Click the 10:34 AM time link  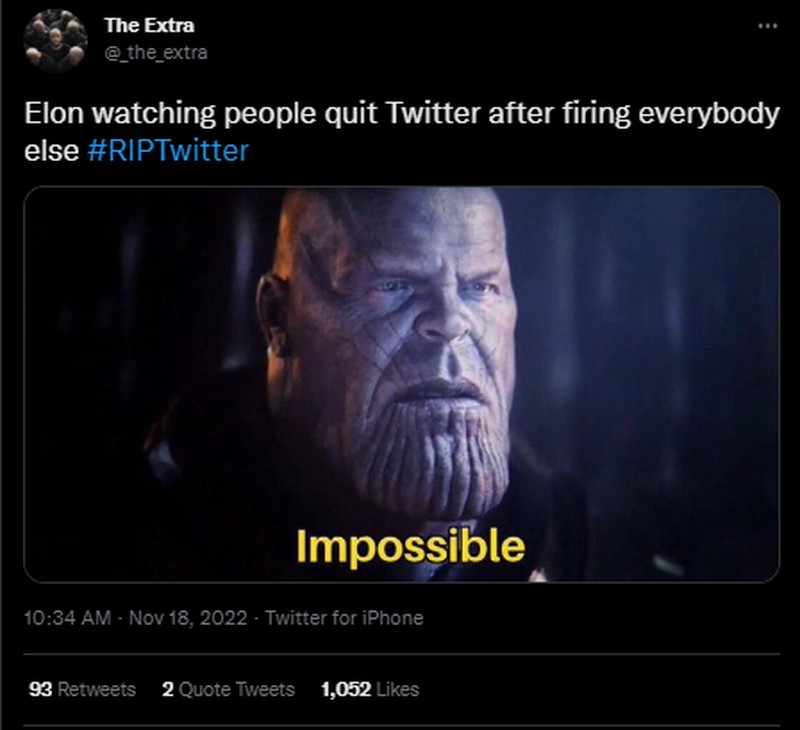(53, 619)
